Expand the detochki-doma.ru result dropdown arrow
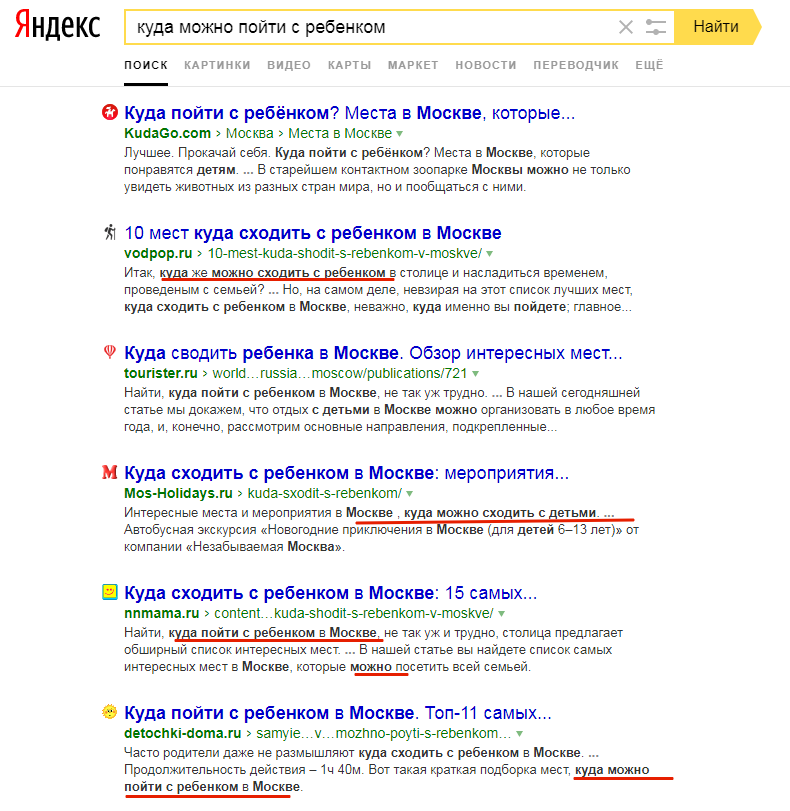Viewport: 790px width, 811px height. [x=519, y=734]
